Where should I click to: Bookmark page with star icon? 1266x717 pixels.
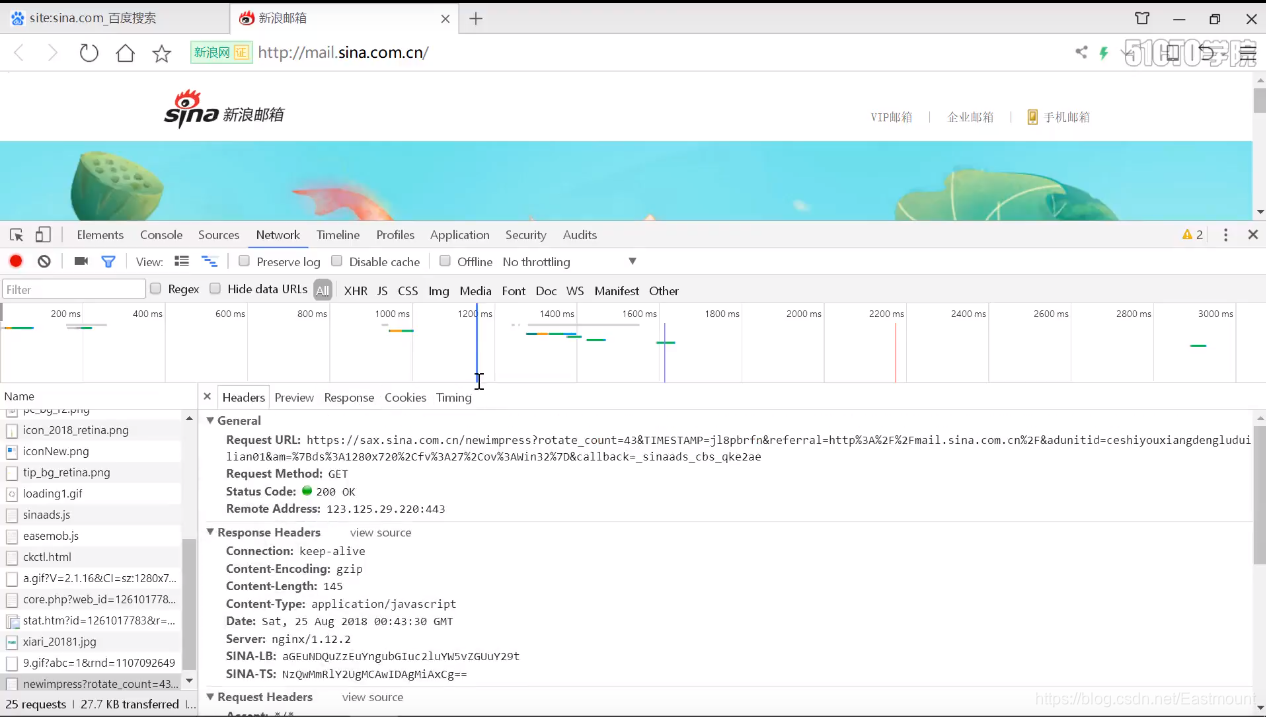tap(162, 53)
